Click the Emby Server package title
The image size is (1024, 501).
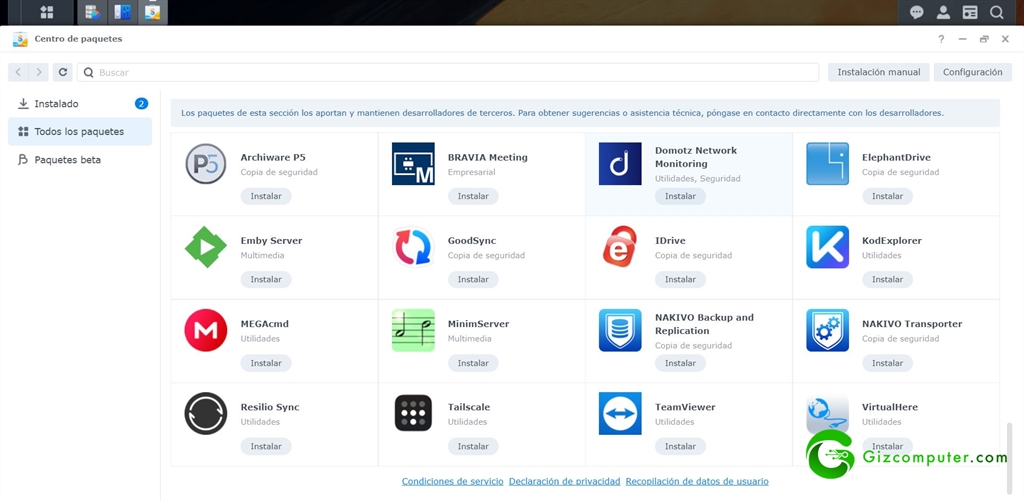coord(271,240)
